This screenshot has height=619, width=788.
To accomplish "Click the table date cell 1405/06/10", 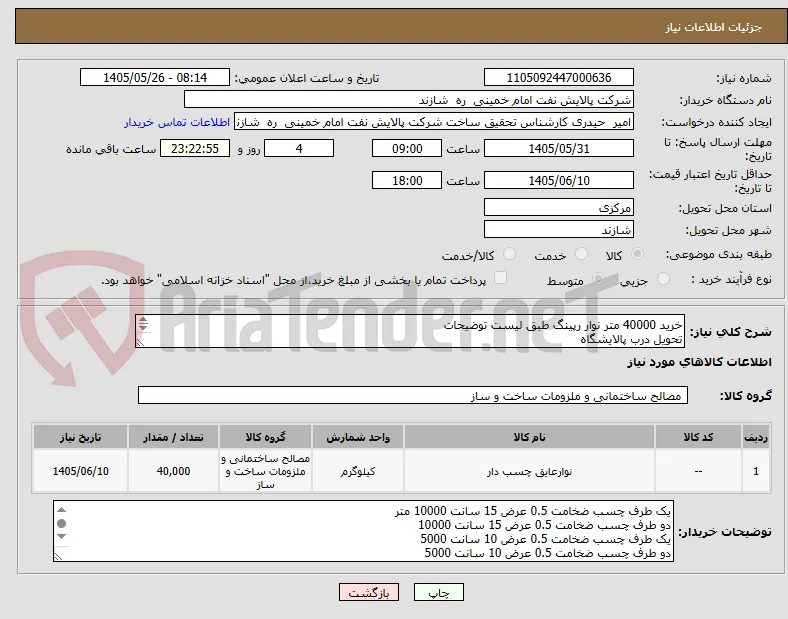I will click(x=80, y=471).
